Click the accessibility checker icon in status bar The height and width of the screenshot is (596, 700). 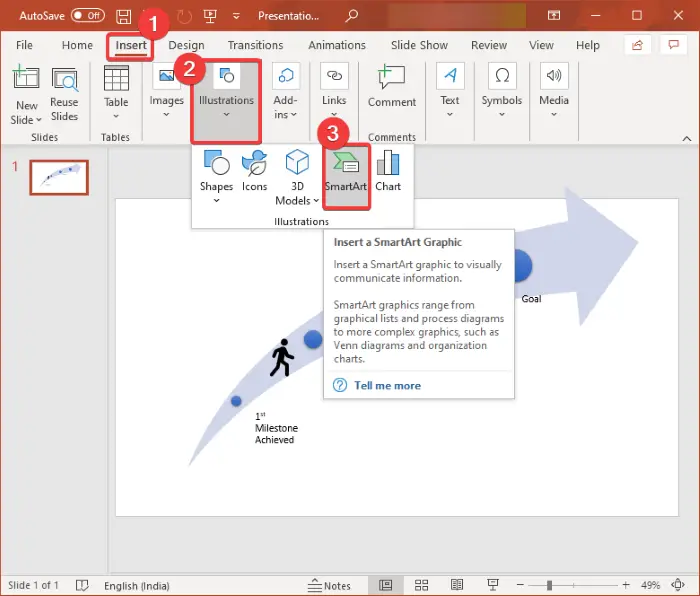point(82,585)
